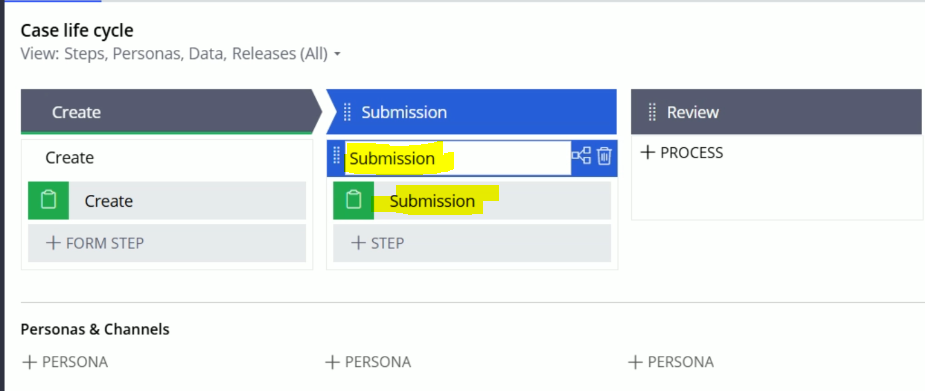Click the Submission process name text field
Screen dimensions: 925x391
(x=458, y=158)
